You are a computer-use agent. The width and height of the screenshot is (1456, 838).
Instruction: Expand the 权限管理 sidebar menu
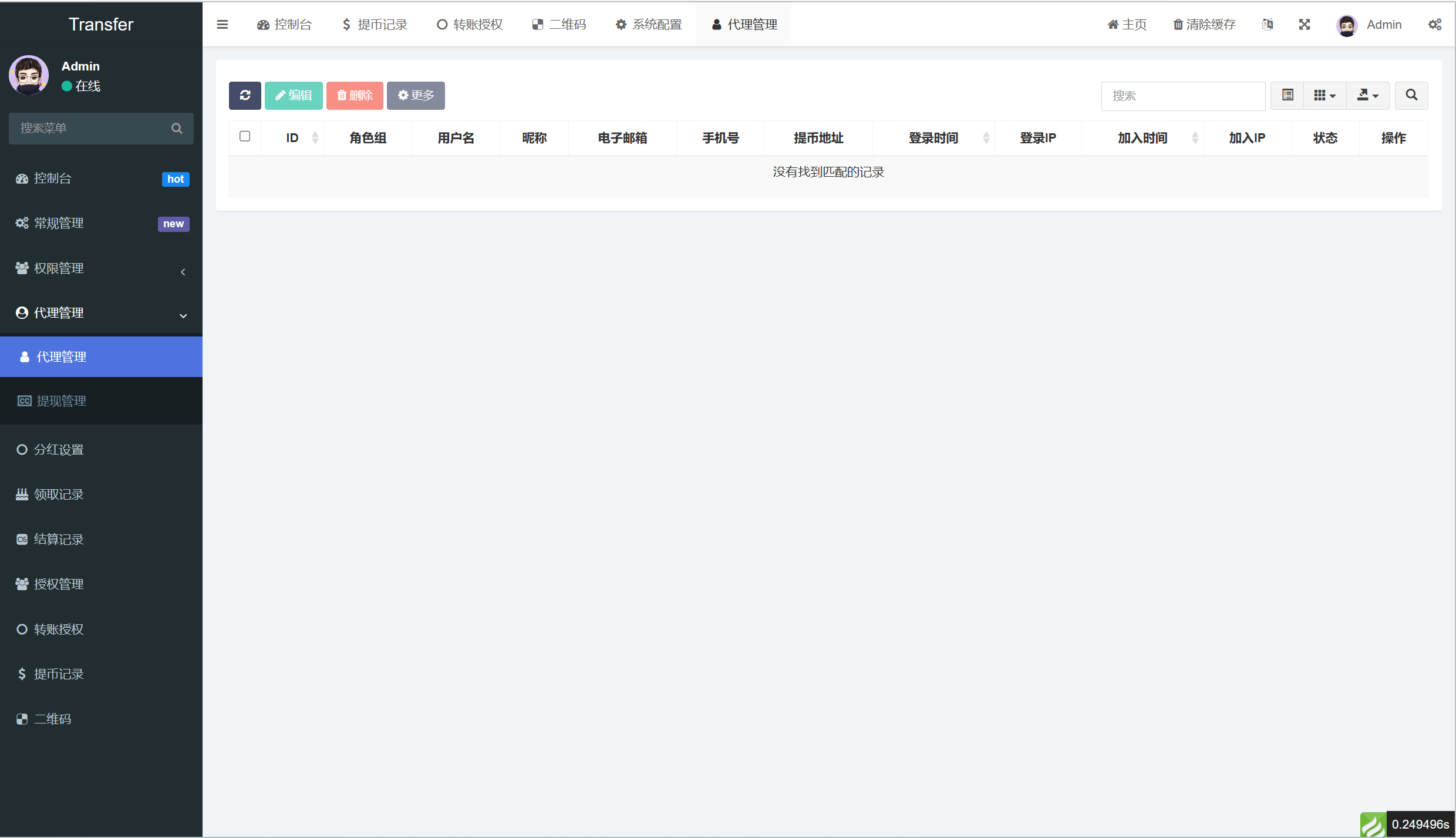(101, 268)
